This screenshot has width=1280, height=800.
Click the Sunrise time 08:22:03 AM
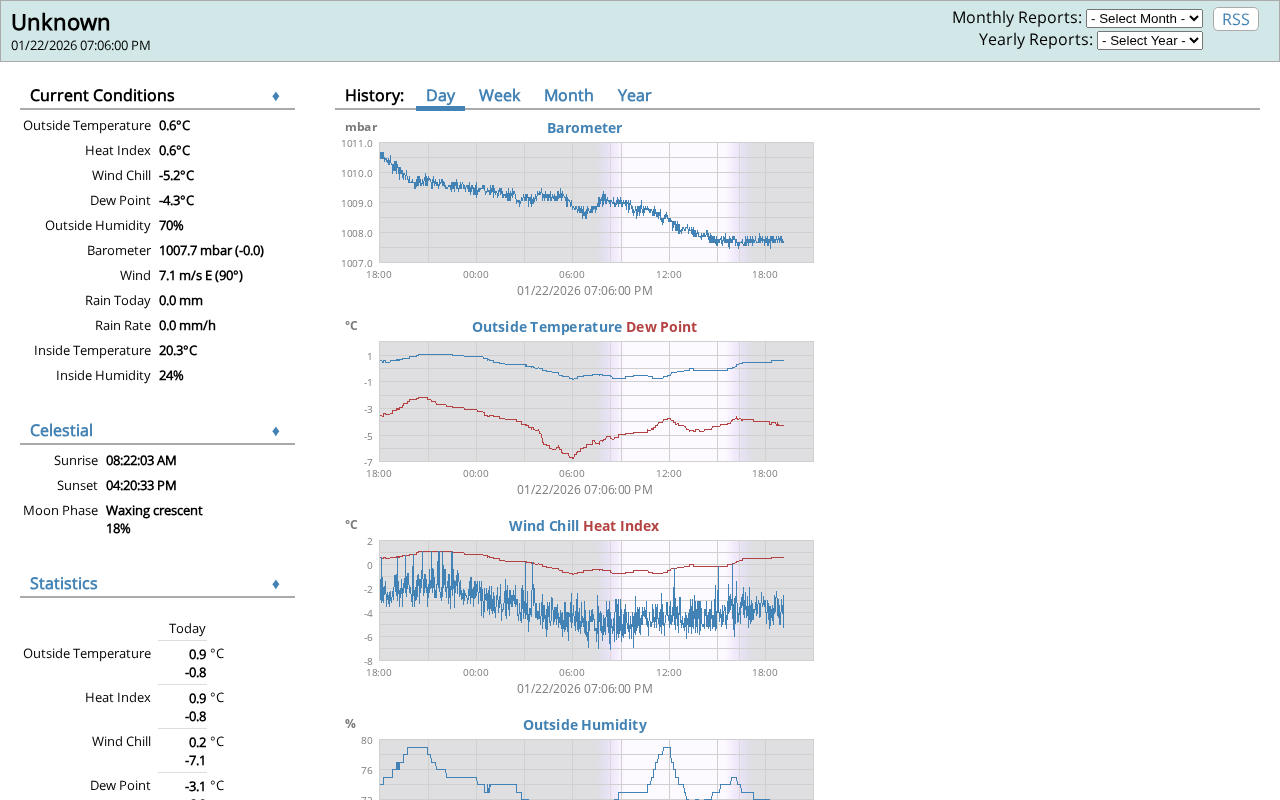(141, 461)
